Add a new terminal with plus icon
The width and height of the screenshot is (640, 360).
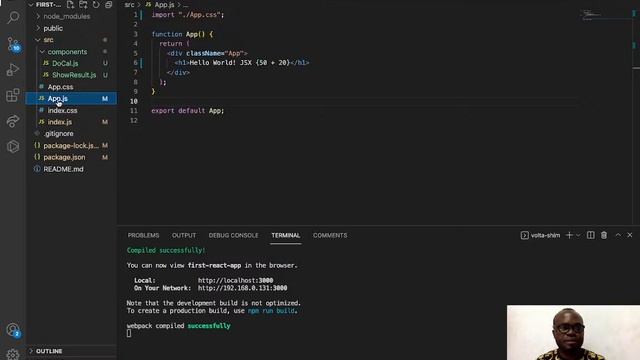point(569,235)
